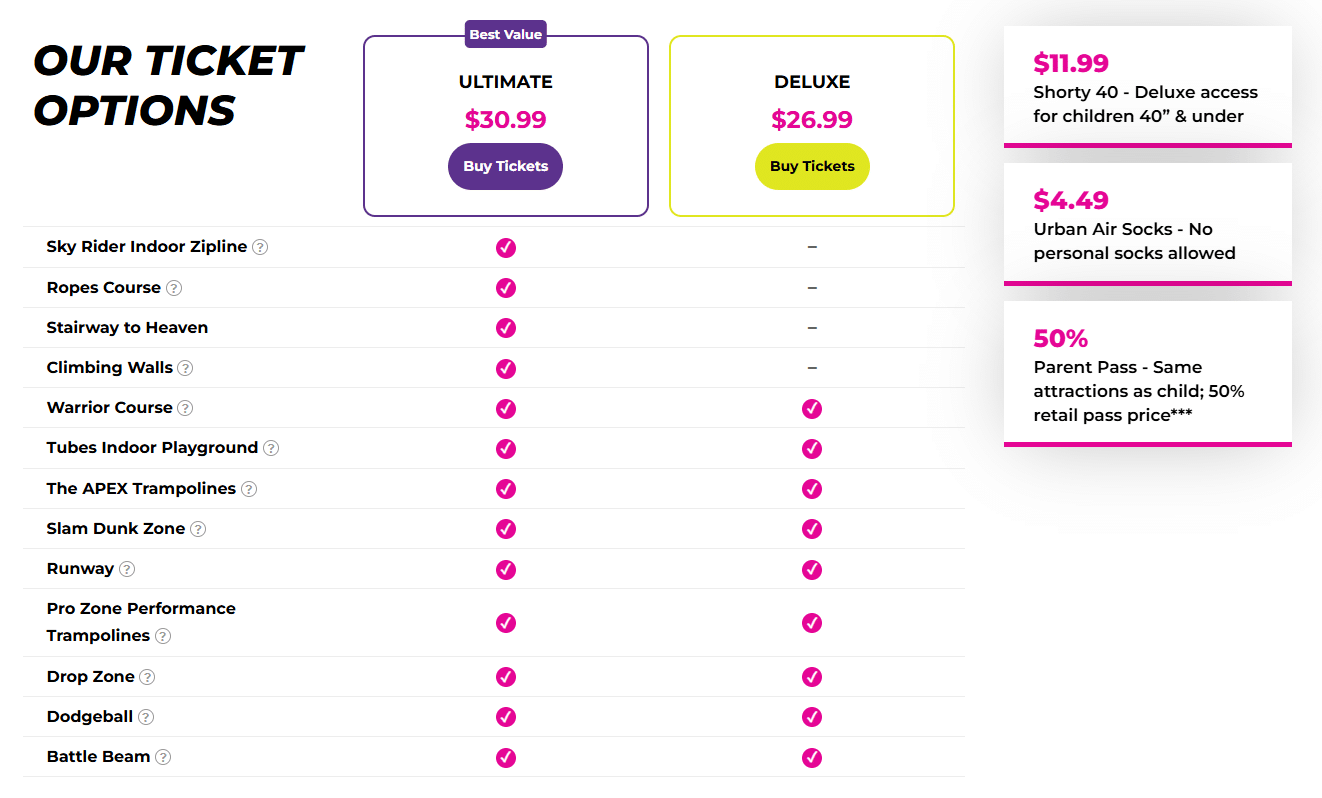Buy Tickets for the Ultimate package
Viewport: 1322px width, 798px height.
(x=505, y=166)
